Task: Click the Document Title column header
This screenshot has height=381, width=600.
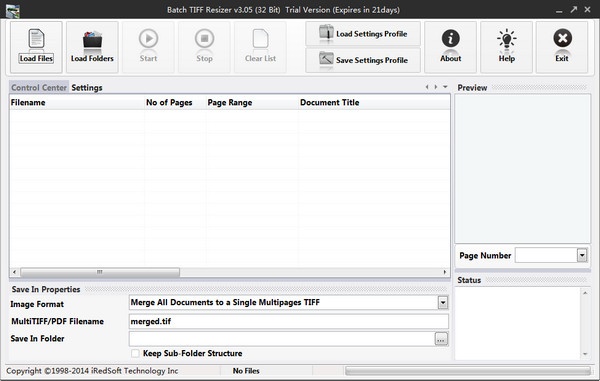Action: (374, 103)
